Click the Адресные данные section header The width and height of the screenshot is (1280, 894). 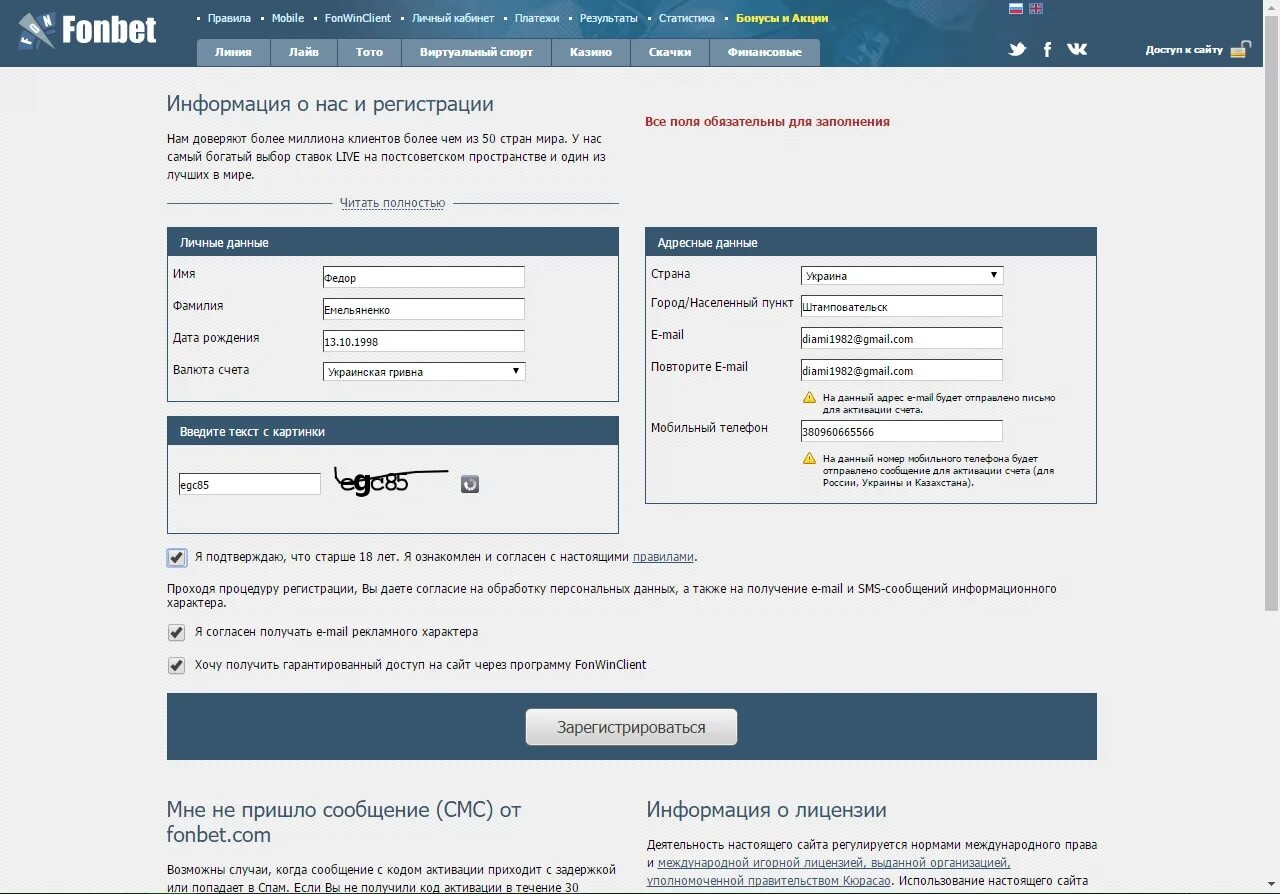tap(871, 242)
